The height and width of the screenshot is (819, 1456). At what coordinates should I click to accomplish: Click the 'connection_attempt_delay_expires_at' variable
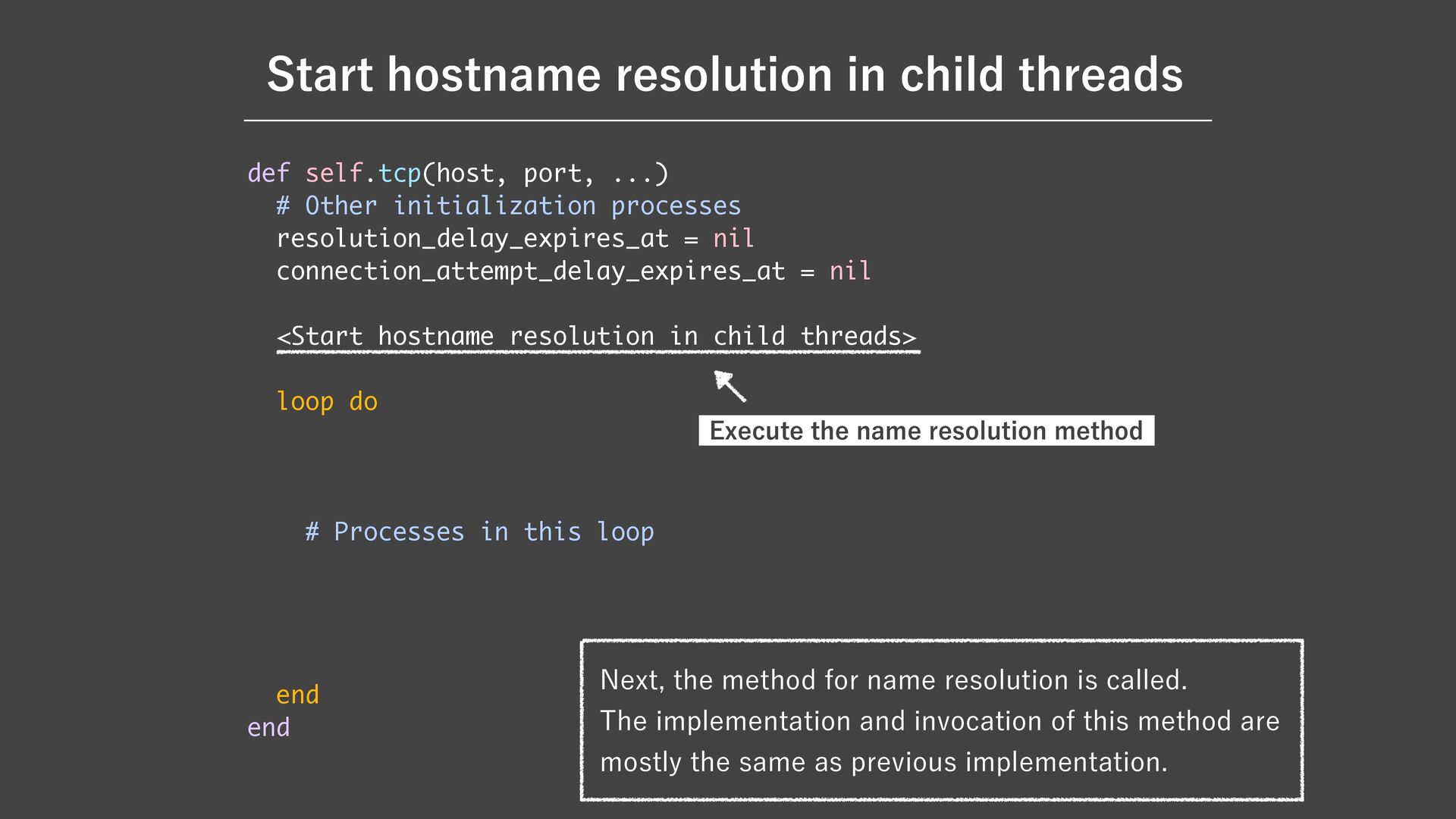(x=530, y=271)
